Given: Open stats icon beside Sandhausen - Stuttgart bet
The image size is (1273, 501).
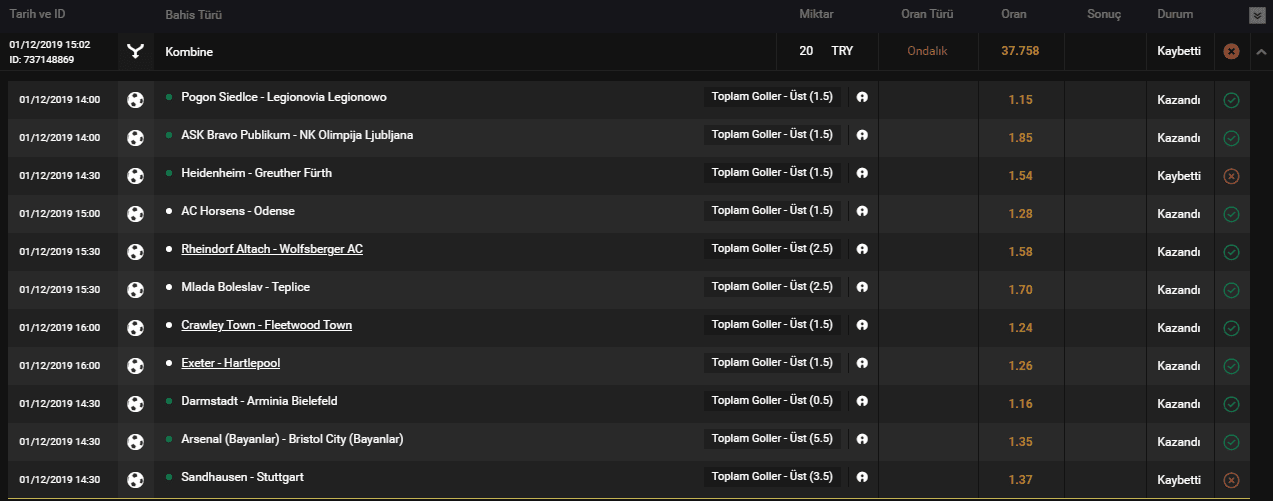Looking at the screenshot, I should point(861,478).
